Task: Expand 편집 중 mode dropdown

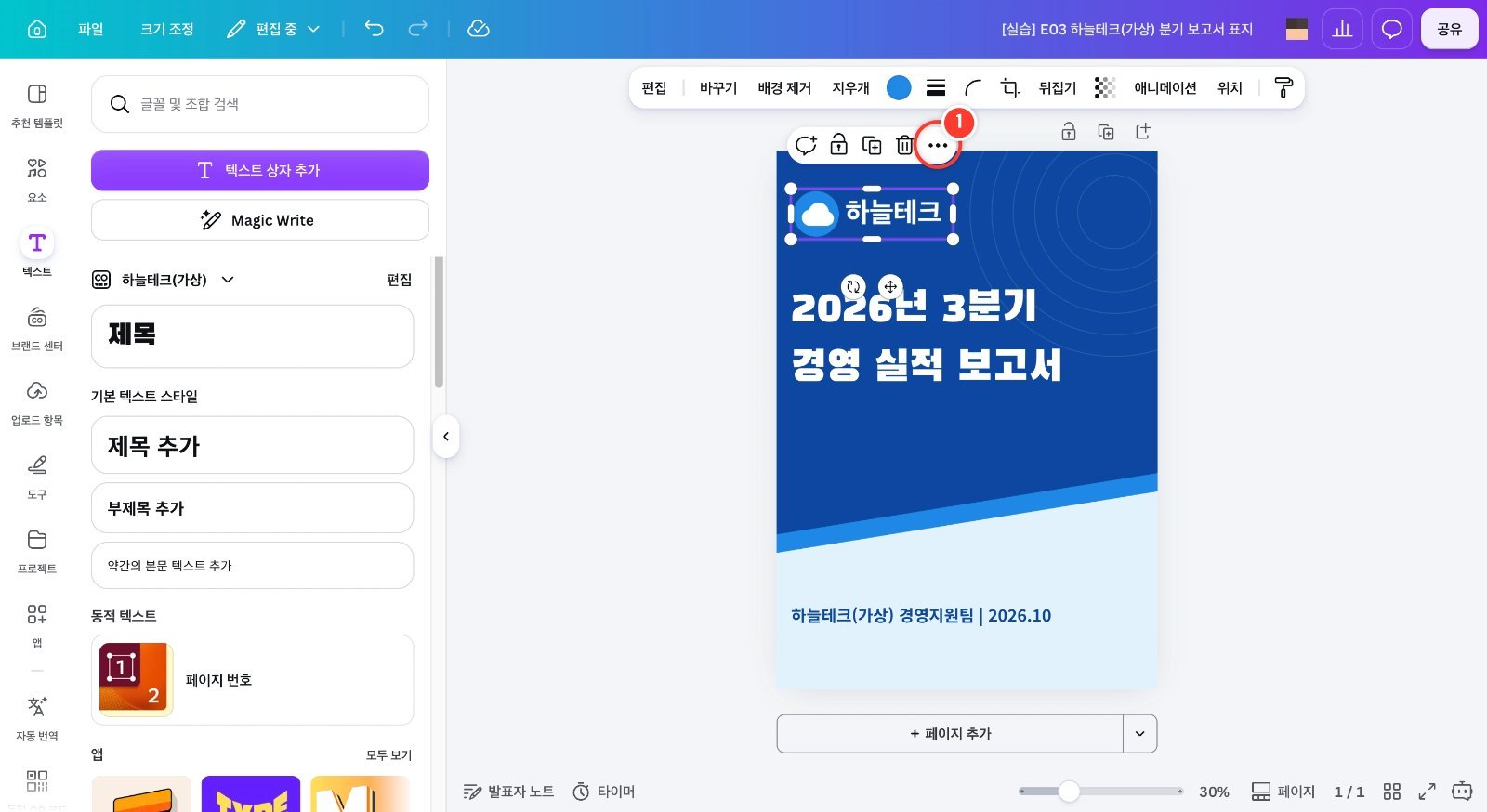Action: pyautogui.click(x=273, y=29)
